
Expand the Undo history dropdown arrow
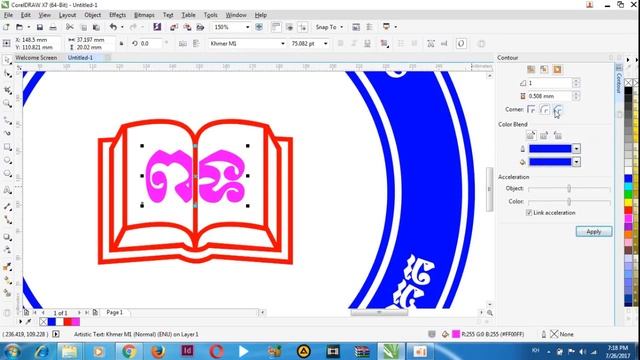122,27
